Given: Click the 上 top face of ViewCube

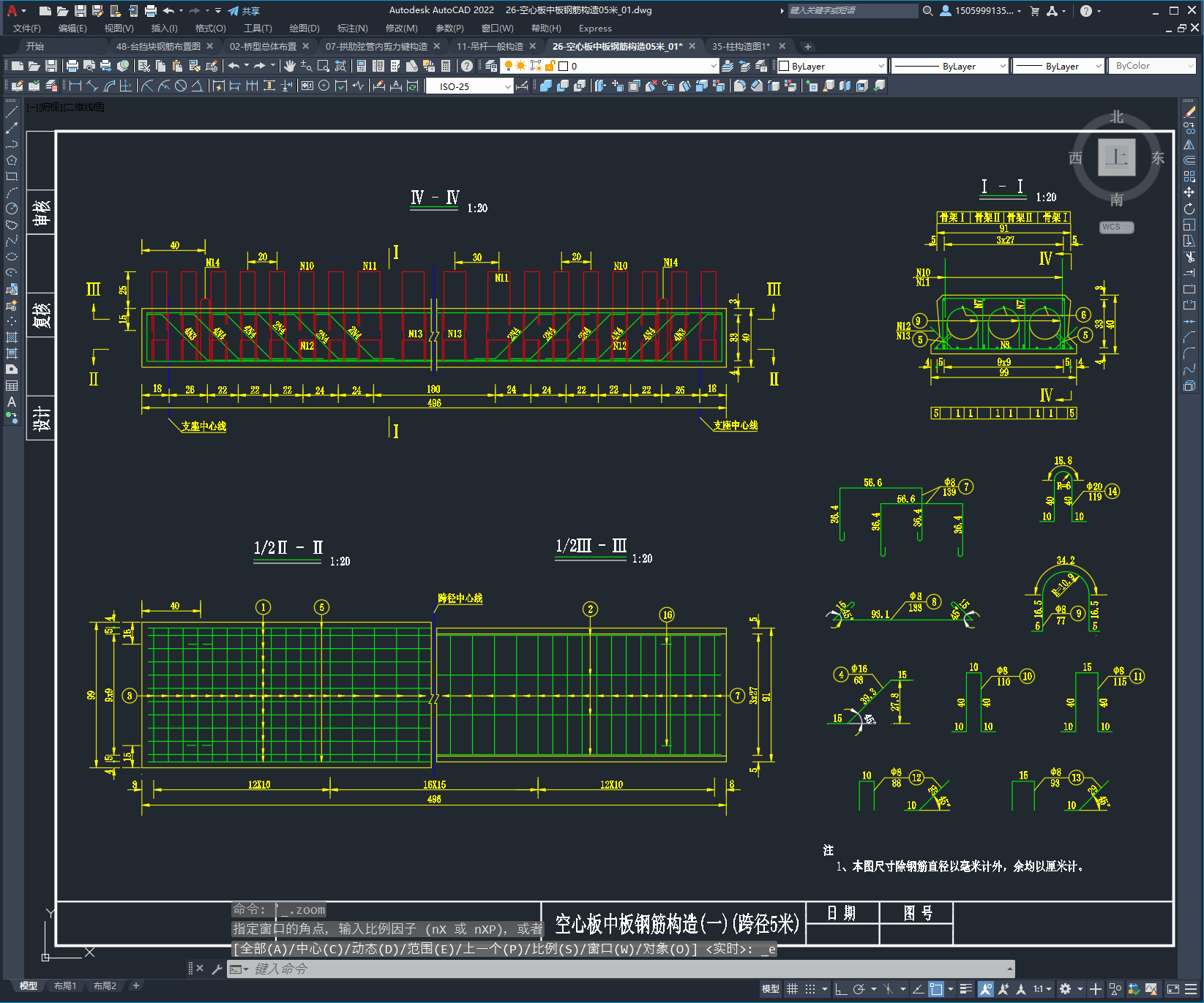Looking at the screenshot, I should point(1117,157).
